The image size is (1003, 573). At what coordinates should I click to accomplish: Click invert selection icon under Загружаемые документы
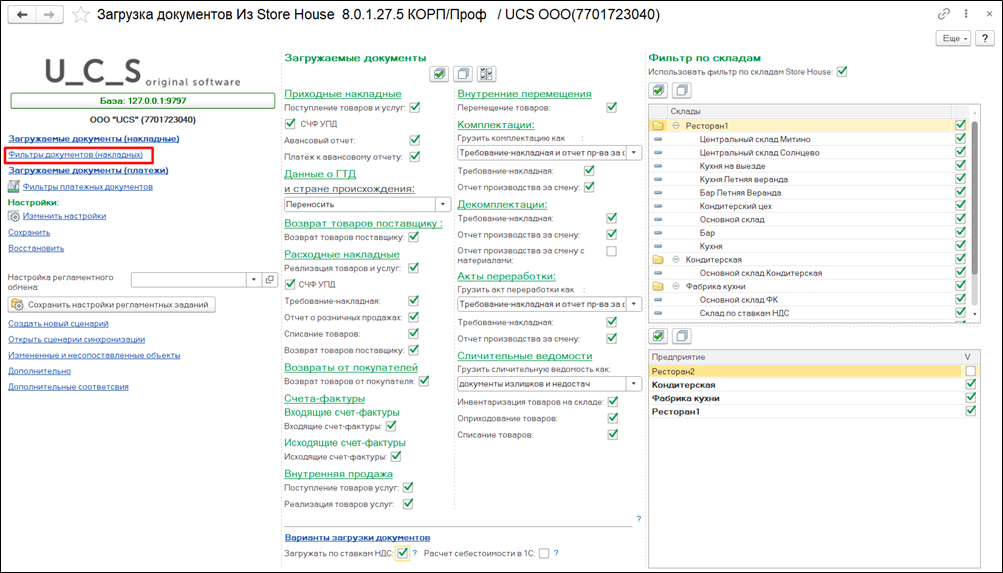coord(486,74)
